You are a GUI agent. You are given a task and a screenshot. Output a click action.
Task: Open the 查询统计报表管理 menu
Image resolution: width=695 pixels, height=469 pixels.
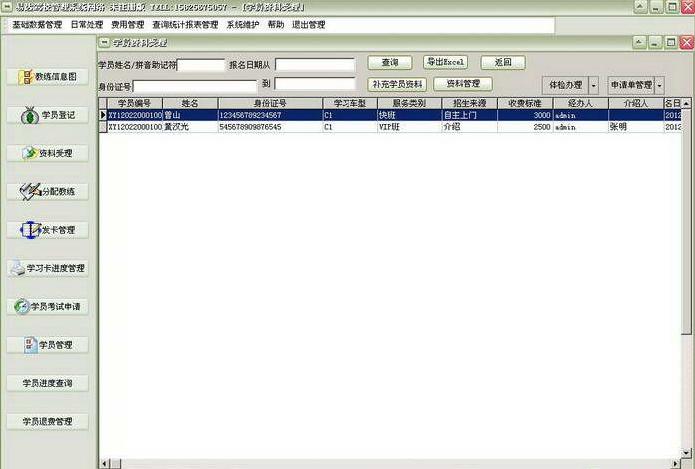185,25
